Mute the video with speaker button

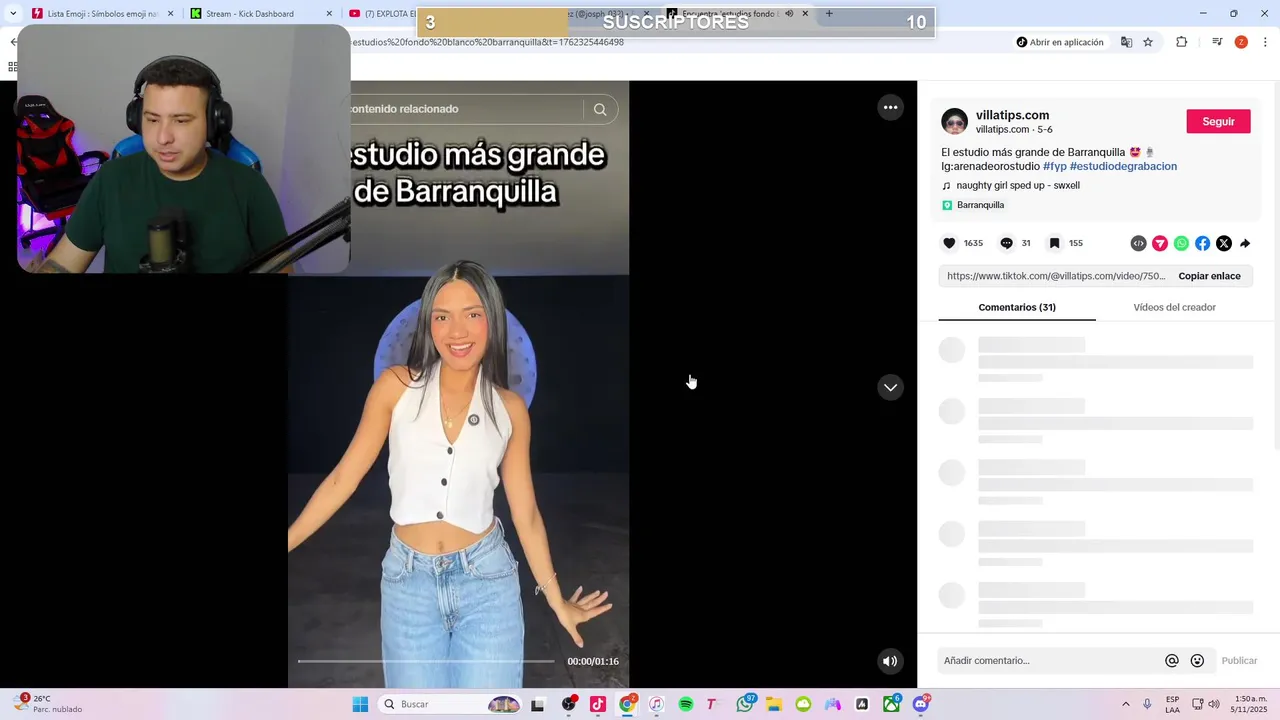coord(890,661)
